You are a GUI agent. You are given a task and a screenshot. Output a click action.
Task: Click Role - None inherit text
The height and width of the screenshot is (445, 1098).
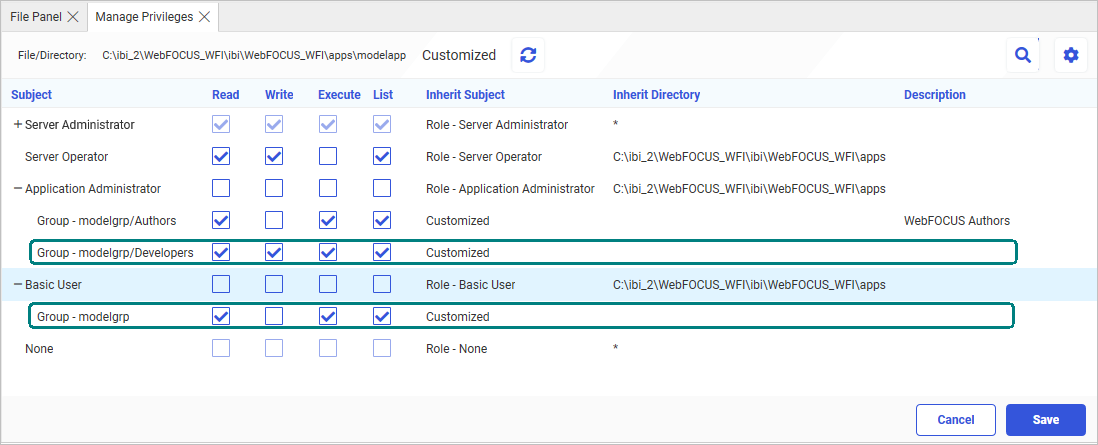457,348
